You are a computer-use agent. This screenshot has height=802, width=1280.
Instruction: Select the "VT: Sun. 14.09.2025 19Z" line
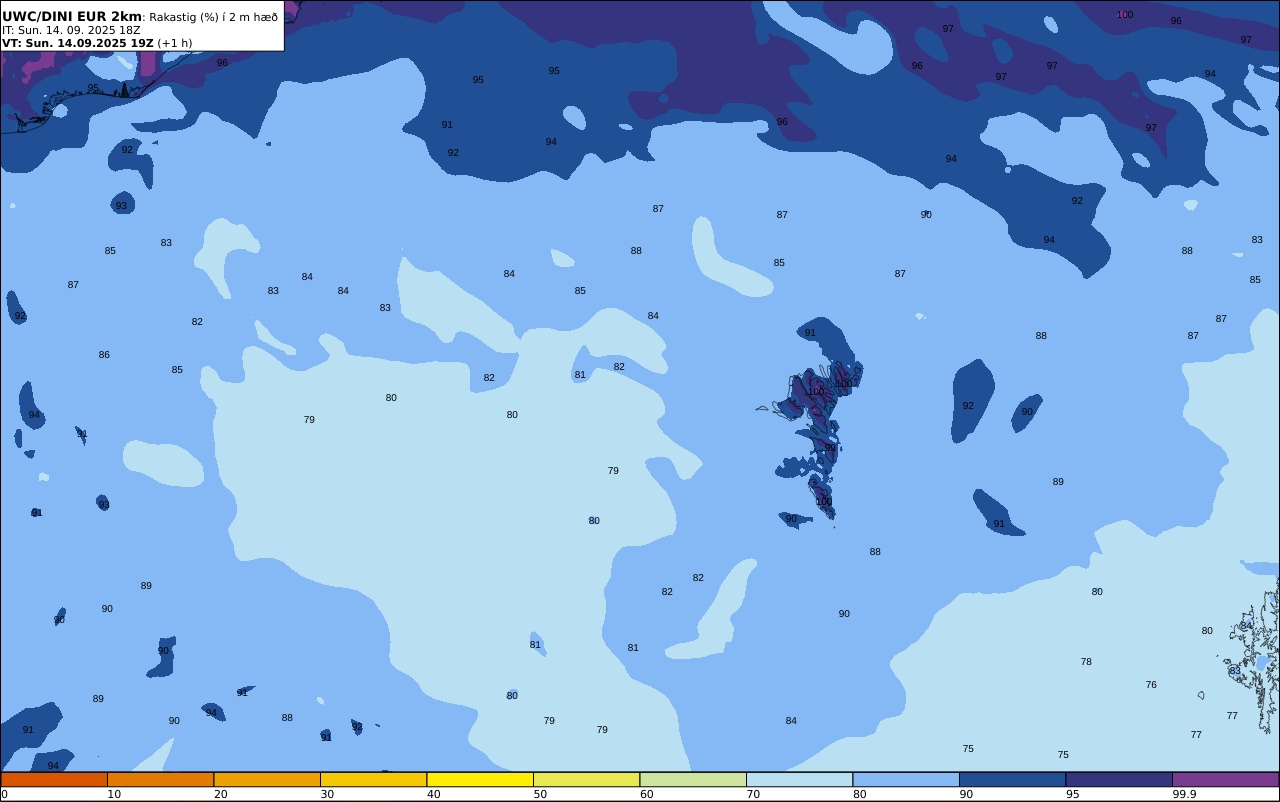click(77, 43)
